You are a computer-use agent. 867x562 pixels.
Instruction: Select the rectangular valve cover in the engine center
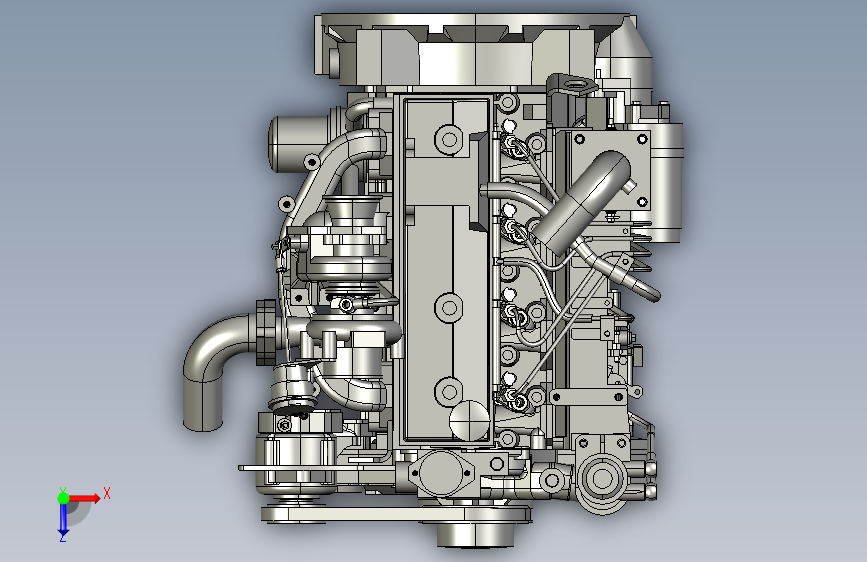click(447, 270)
